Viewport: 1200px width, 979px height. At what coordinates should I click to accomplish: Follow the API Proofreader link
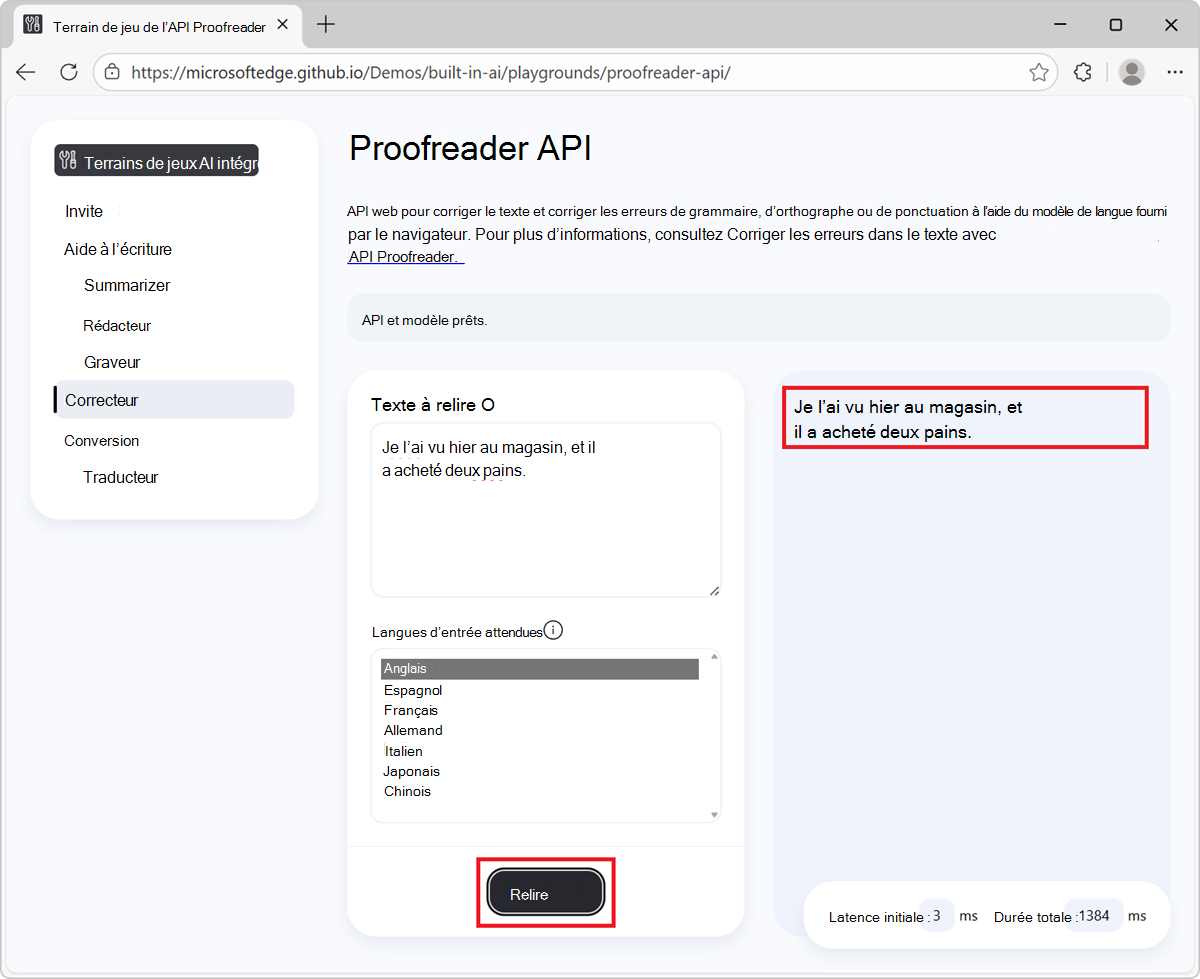[x=405, y=257]
